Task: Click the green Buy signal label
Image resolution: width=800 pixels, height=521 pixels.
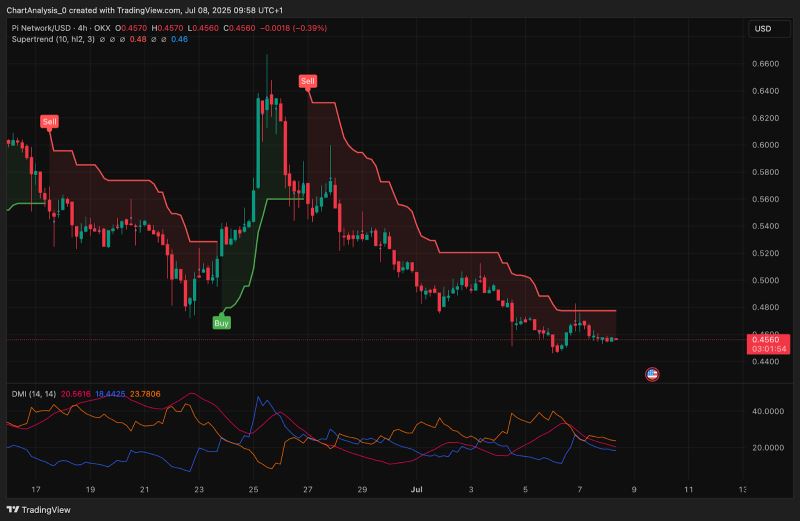Action: [x=222, y=322]
